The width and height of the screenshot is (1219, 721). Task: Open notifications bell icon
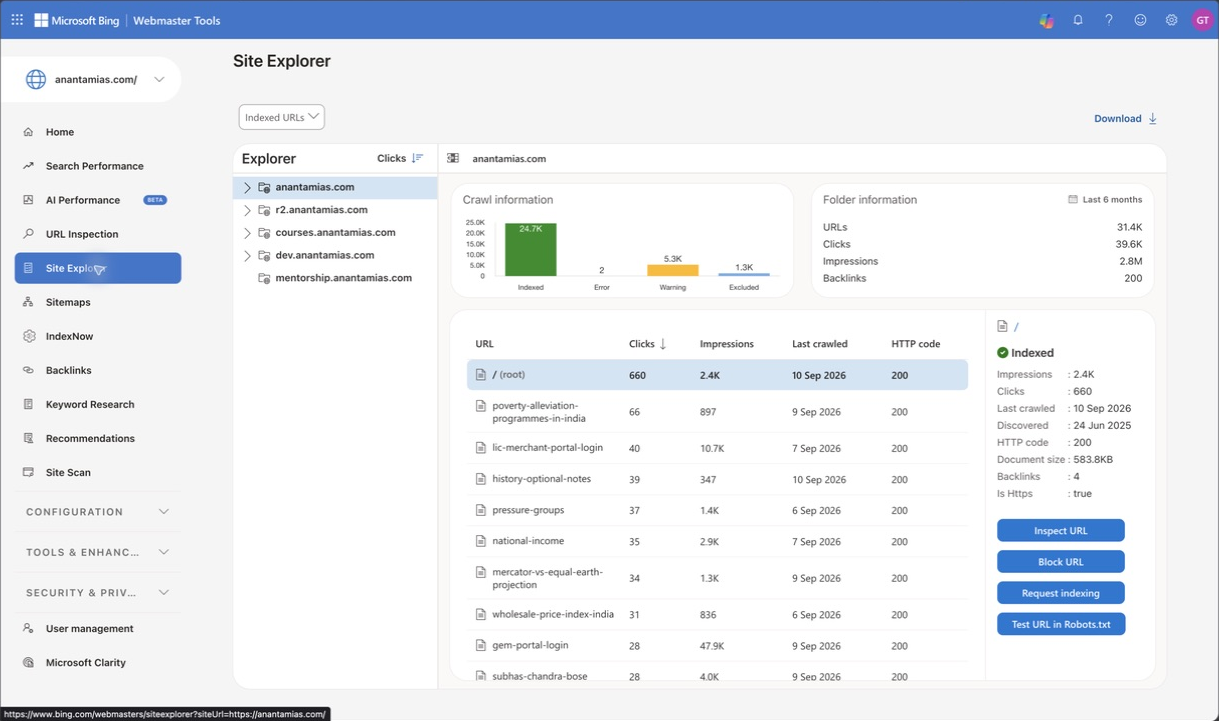(1078, 20)
